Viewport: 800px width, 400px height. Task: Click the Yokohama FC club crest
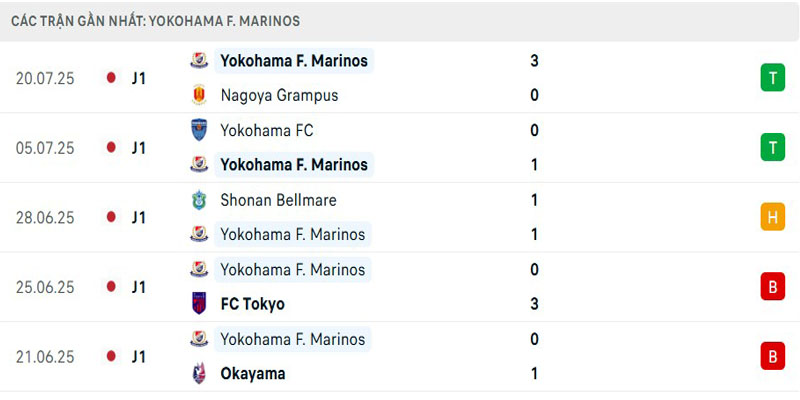click(x=199, y=130)
